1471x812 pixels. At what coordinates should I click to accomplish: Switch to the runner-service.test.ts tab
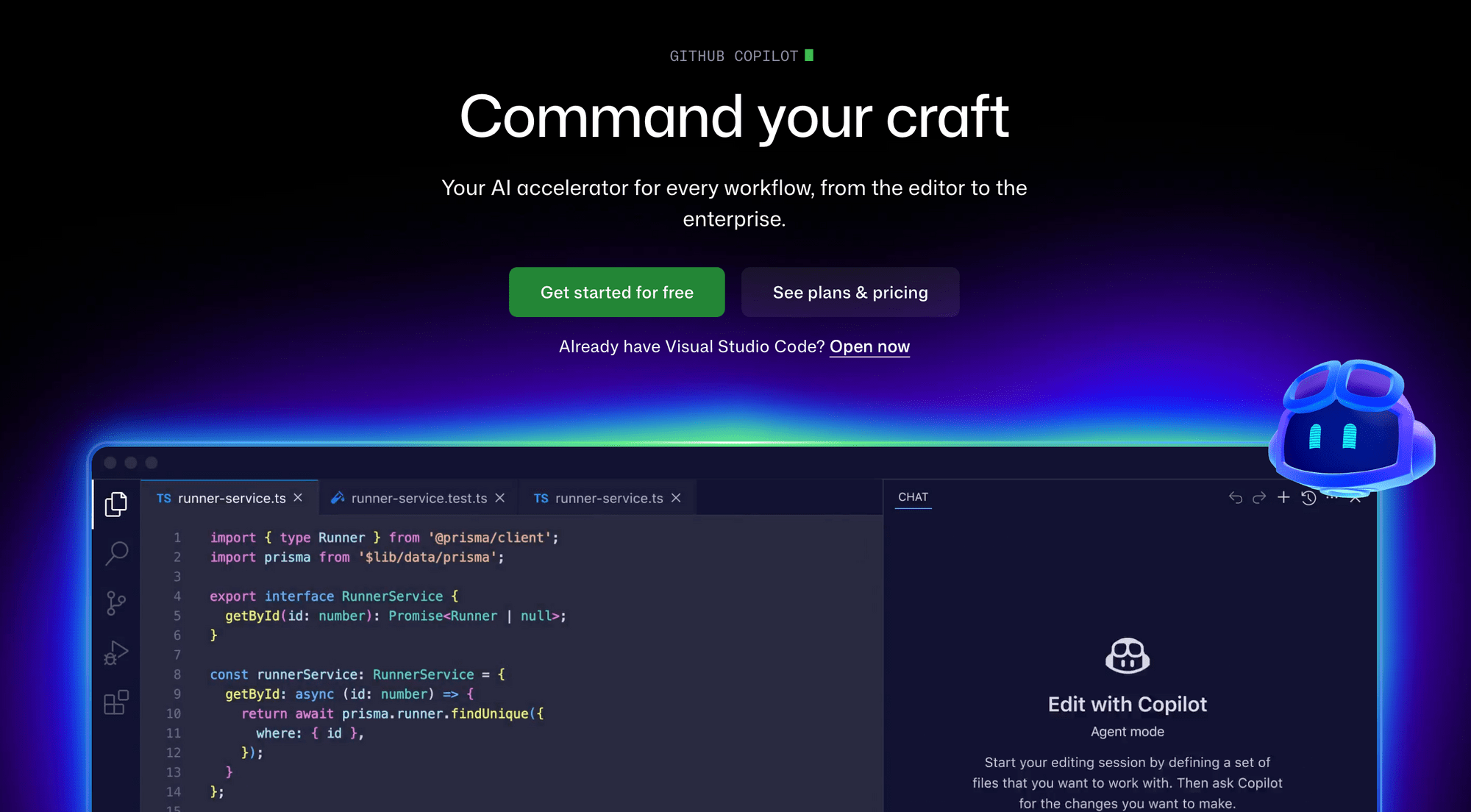point(419,497)
